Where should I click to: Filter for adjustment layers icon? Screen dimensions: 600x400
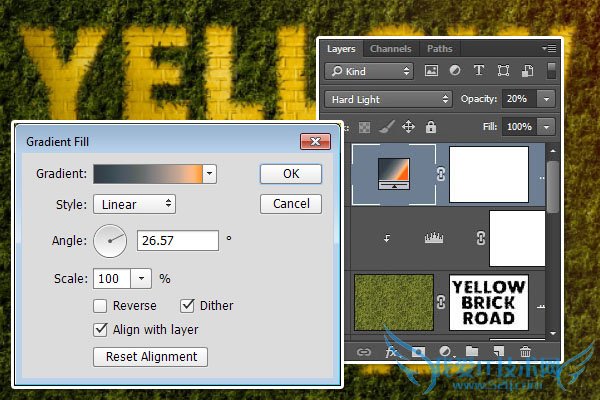click(x=455, y=70)
